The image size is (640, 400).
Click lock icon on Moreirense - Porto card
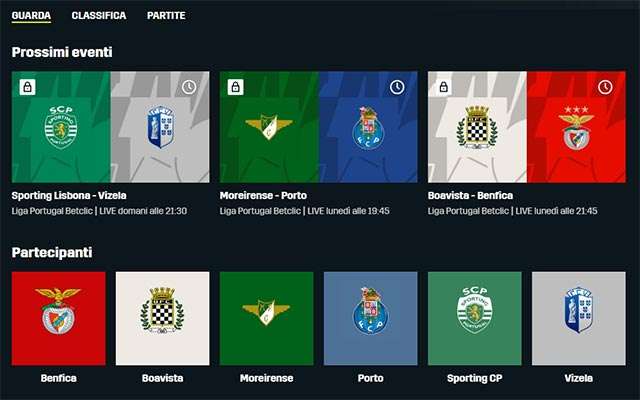(236, 87)
